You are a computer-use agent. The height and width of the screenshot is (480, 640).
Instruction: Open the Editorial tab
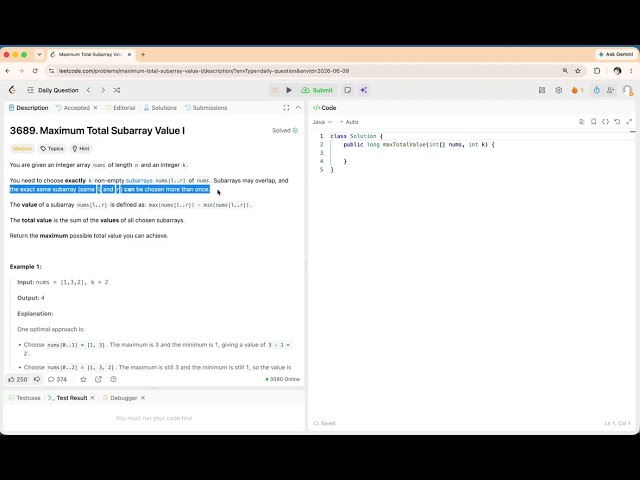(120, 108)
